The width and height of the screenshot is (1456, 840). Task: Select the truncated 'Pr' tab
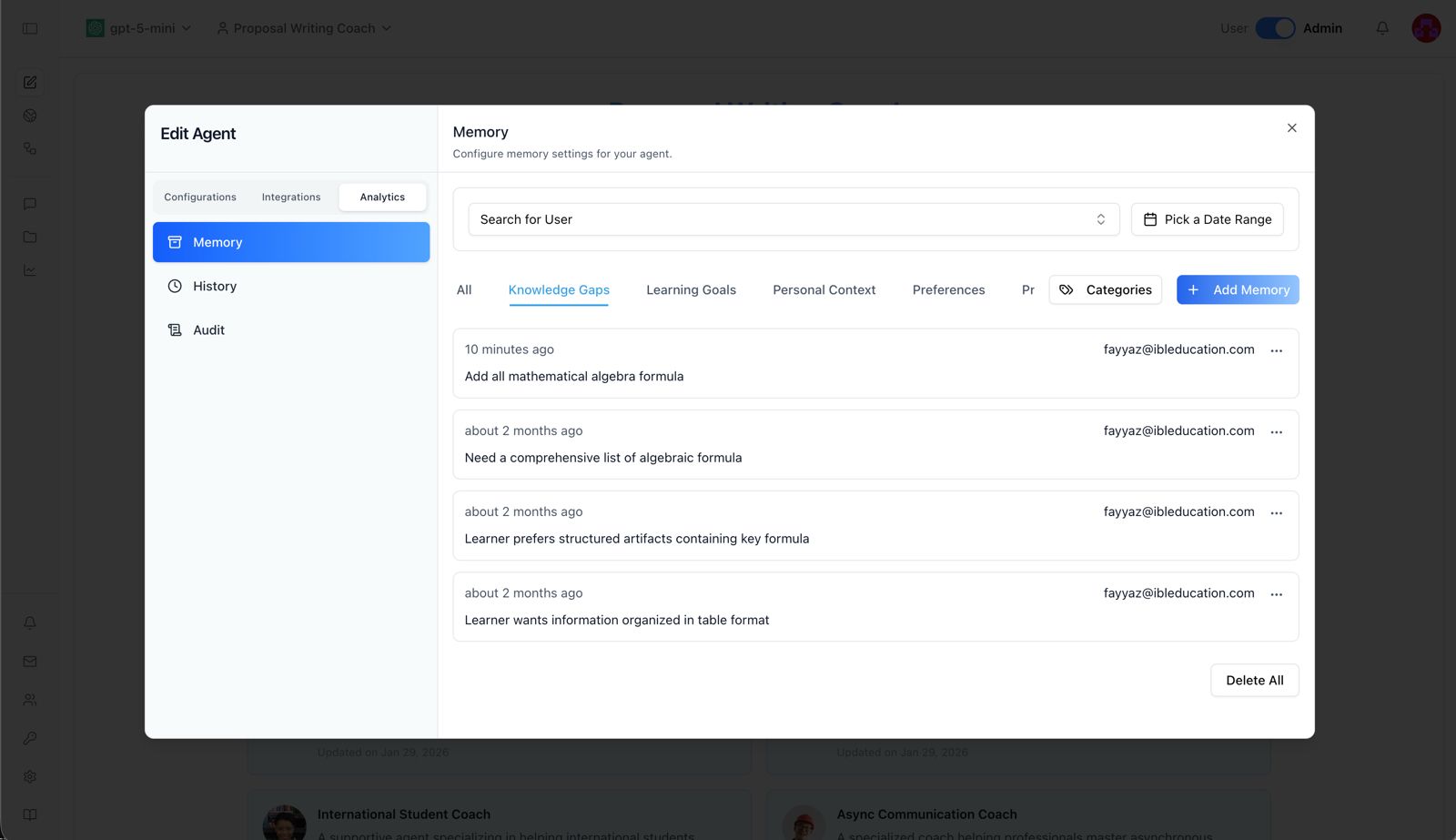coord(1027,289)
